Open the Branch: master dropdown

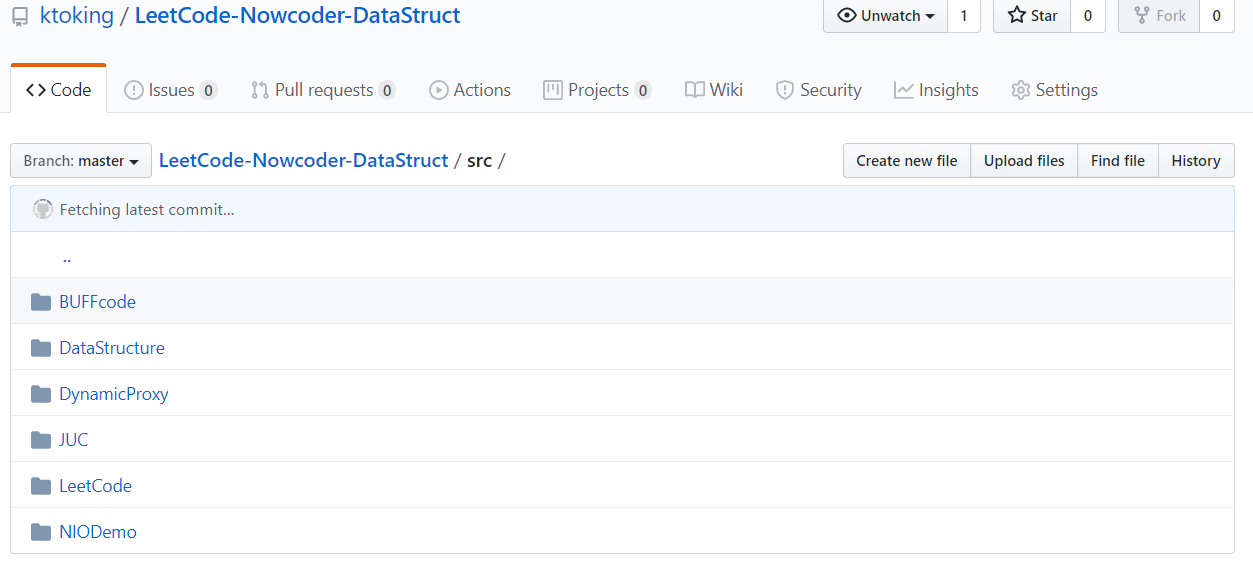[x=81, y=161]
